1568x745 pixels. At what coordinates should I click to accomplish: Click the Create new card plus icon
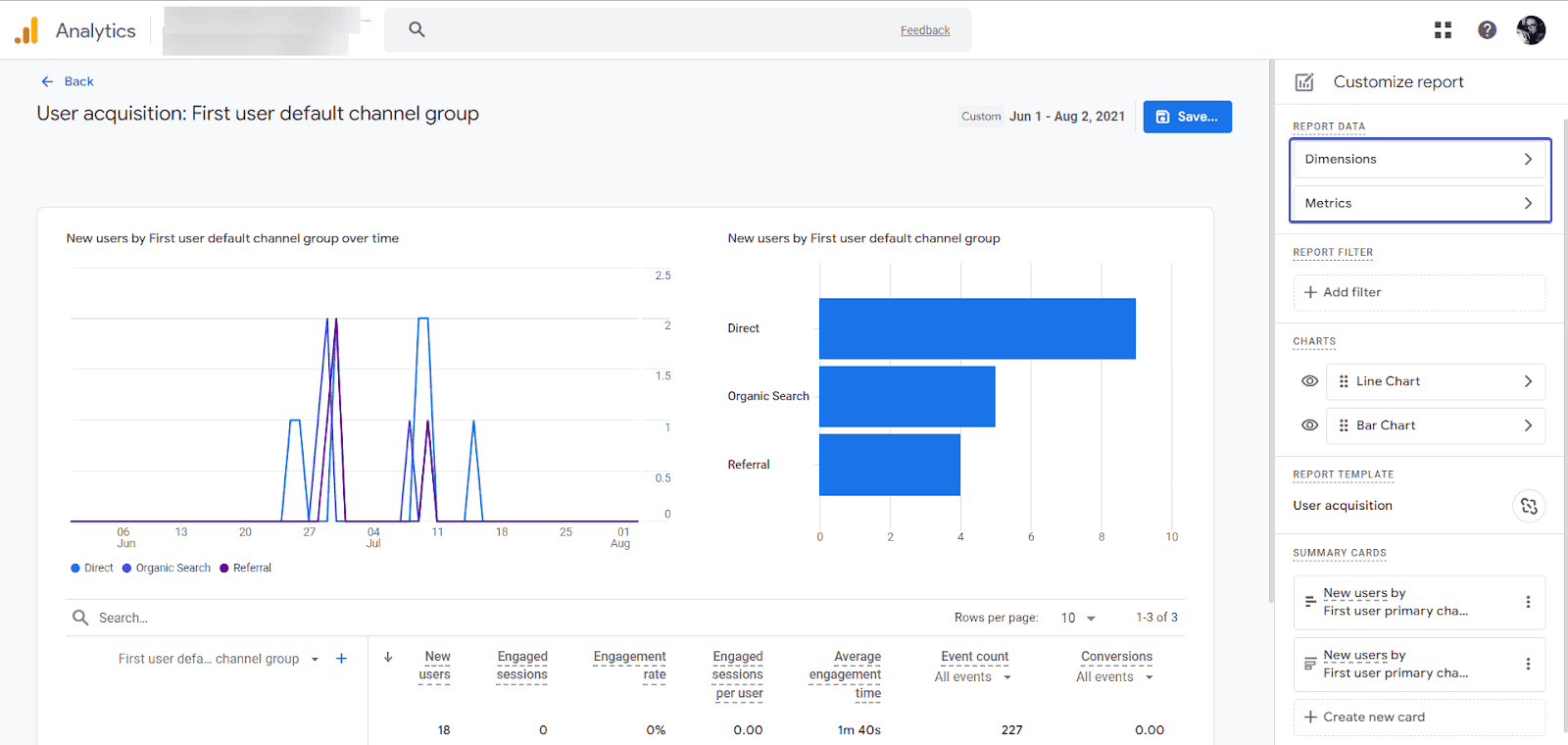1310,717
